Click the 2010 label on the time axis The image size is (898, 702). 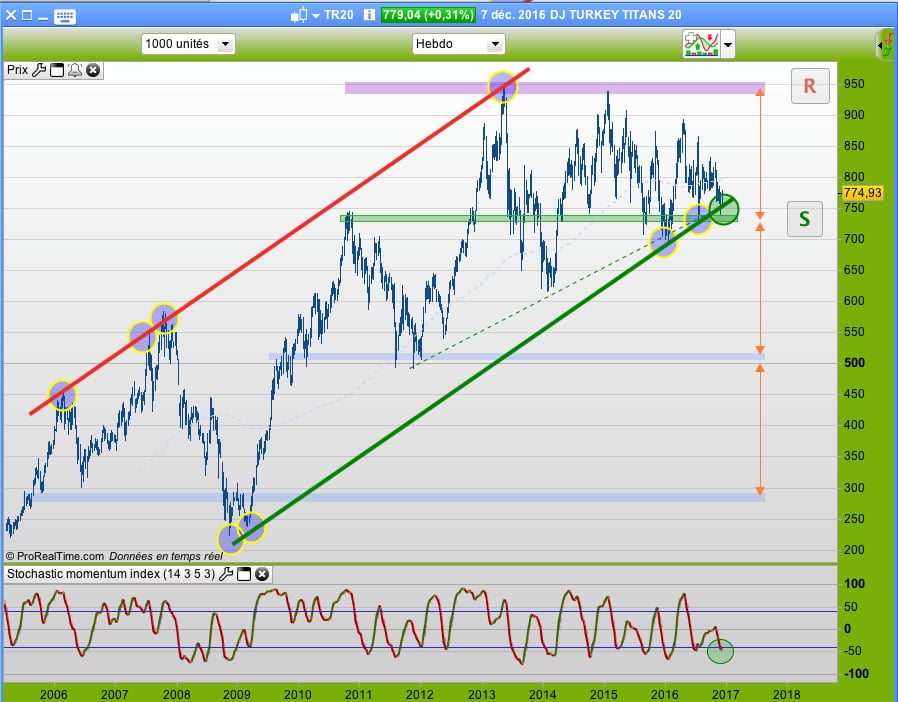(298, 695)
